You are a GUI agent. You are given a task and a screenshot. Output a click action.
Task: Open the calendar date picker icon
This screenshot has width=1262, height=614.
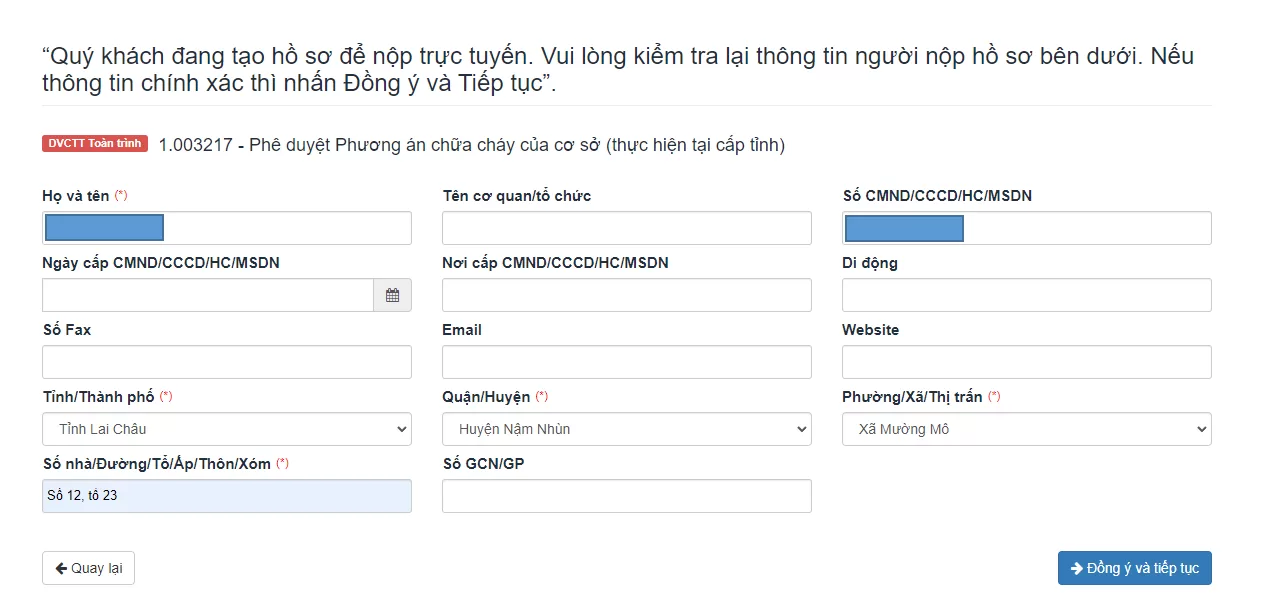(x=392, y=295)
